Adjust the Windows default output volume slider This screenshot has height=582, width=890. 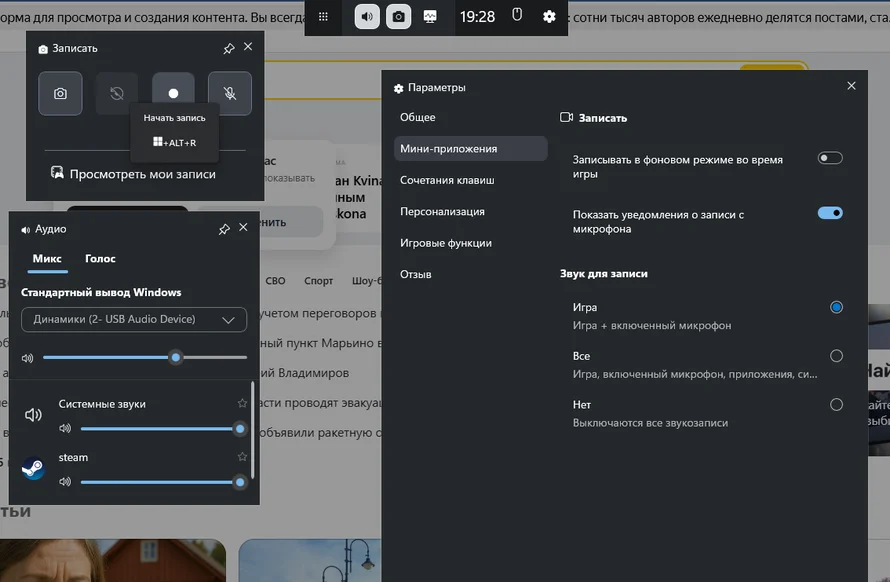[x=176, y=357]
